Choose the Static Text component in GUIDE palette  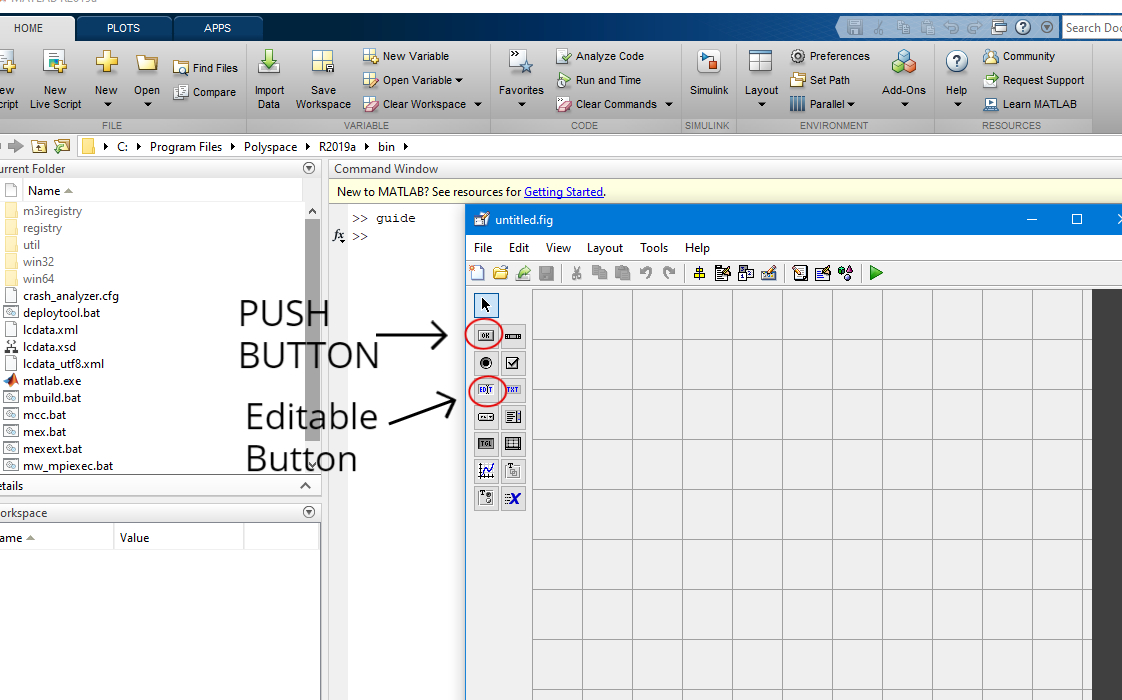pyautogui.click(x=513, y=390)
